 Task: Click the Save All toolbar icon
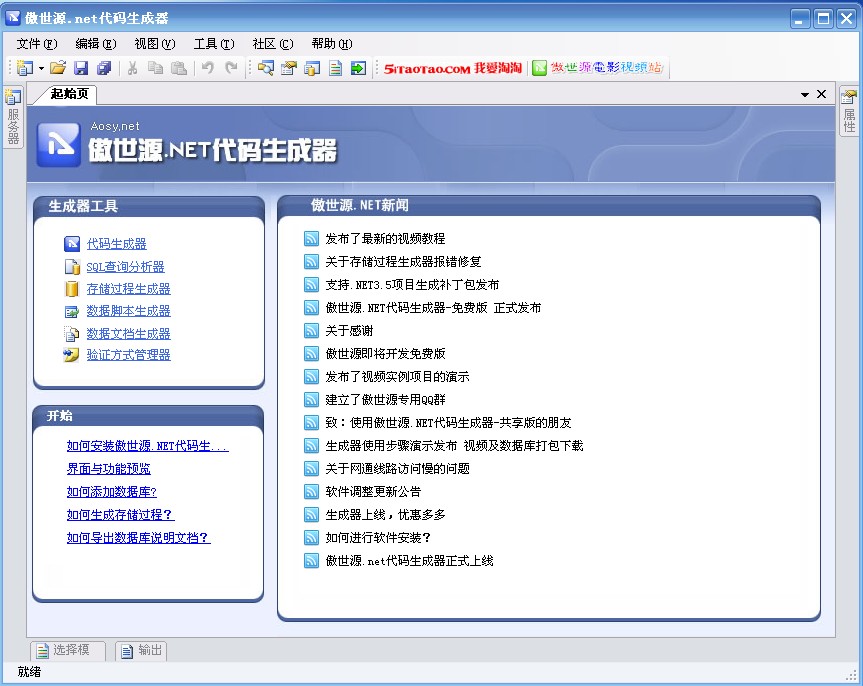104,68
